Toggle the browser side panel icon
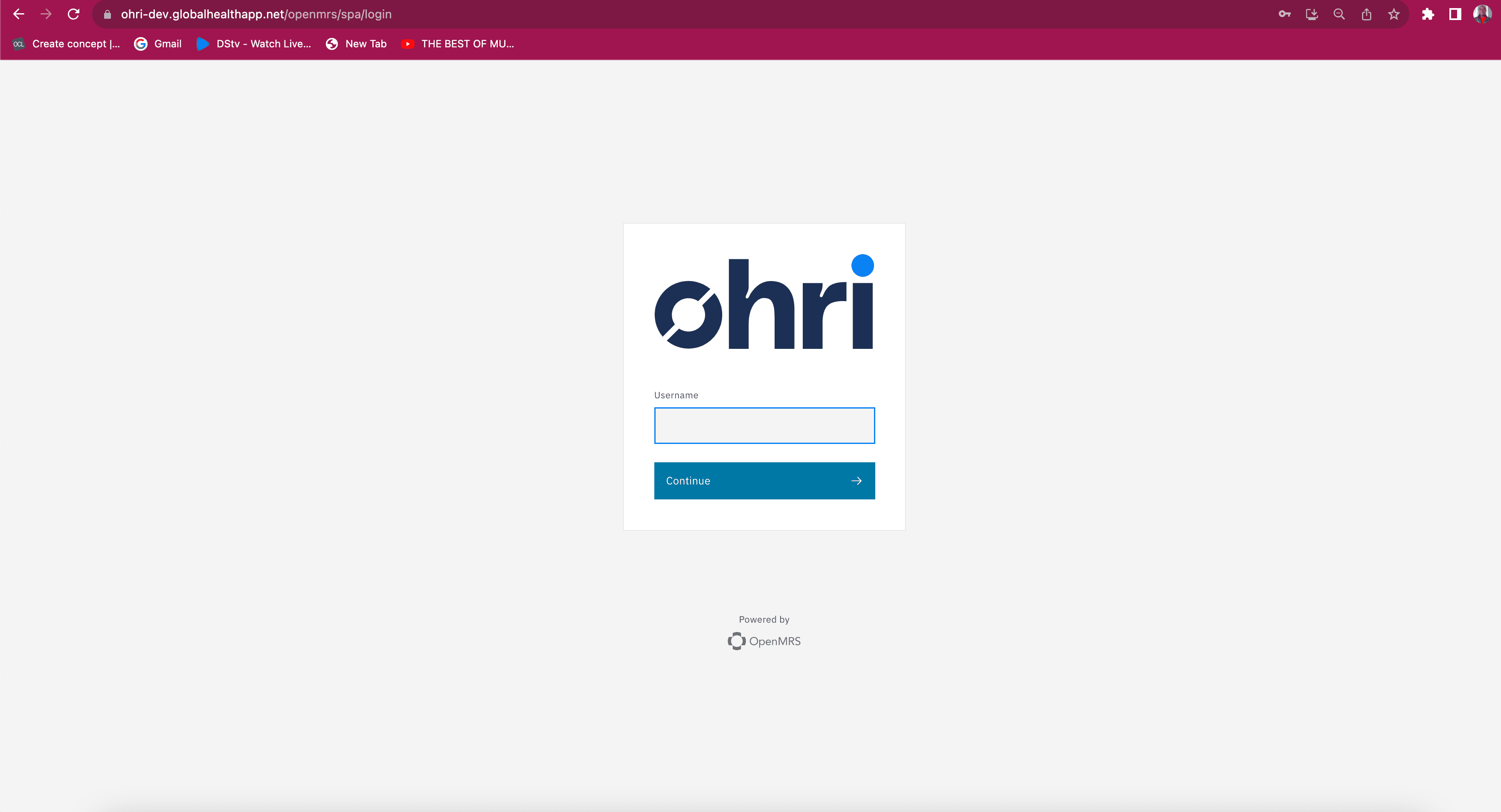 [1455, 14]
